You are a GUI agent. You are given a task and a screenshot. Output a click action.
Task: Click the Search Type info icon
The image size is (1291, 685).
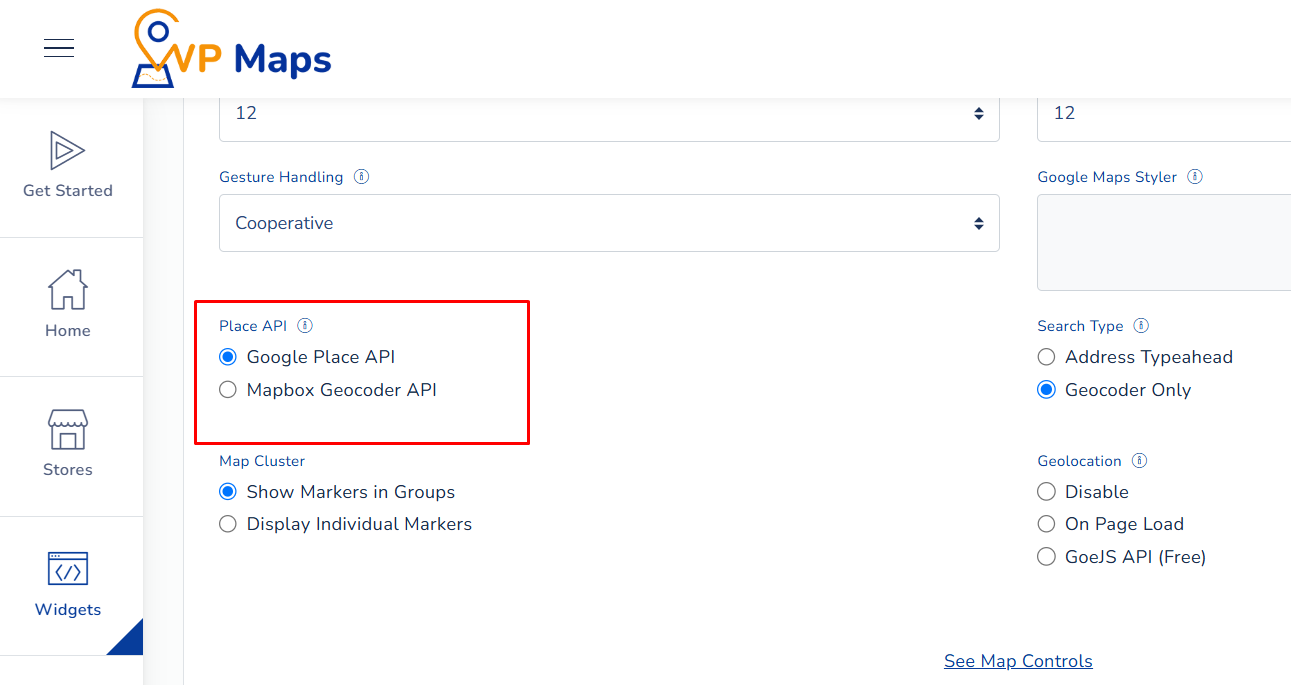(1141, 325)
